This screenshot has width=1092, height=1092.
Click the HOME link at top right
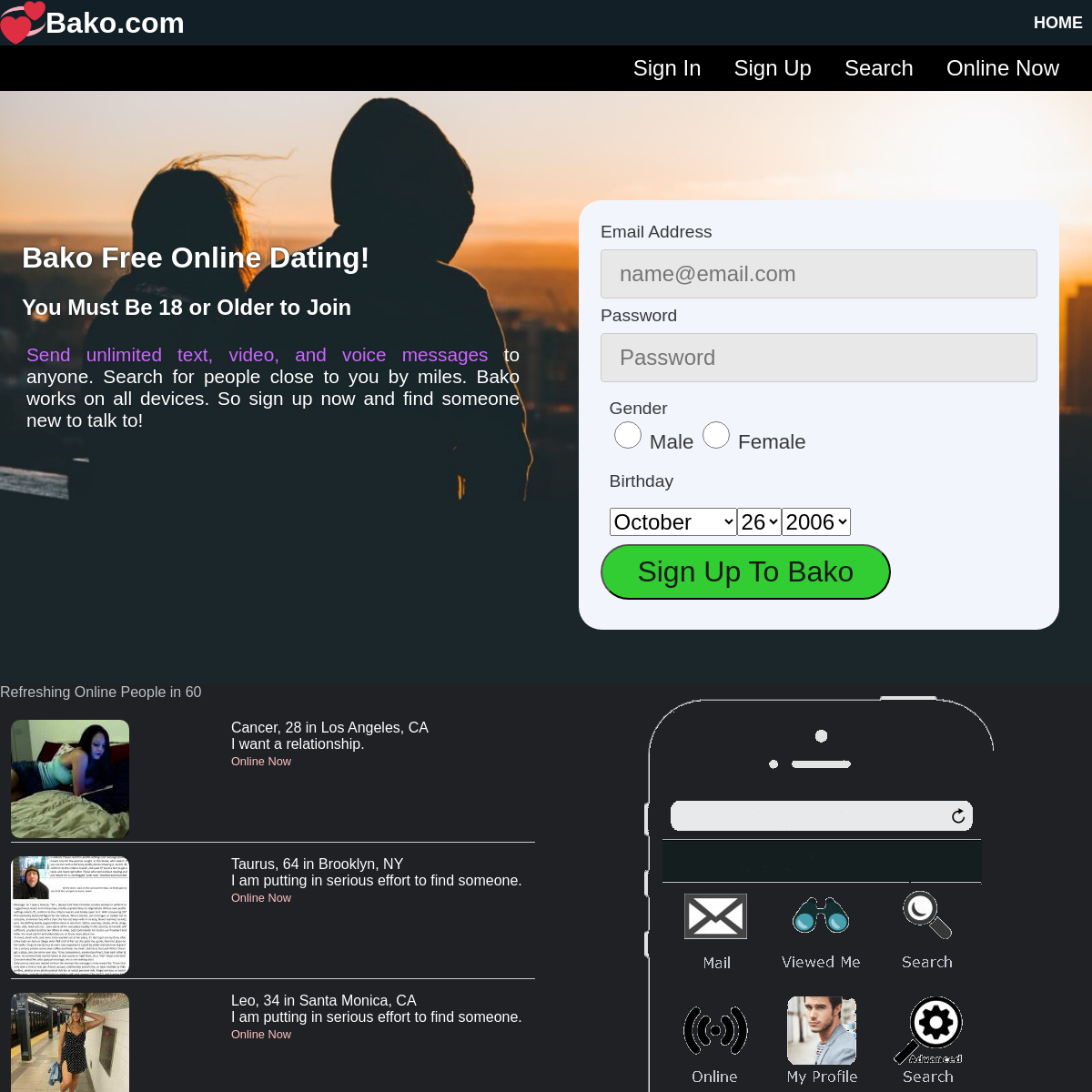click(x=1057, y=23)
